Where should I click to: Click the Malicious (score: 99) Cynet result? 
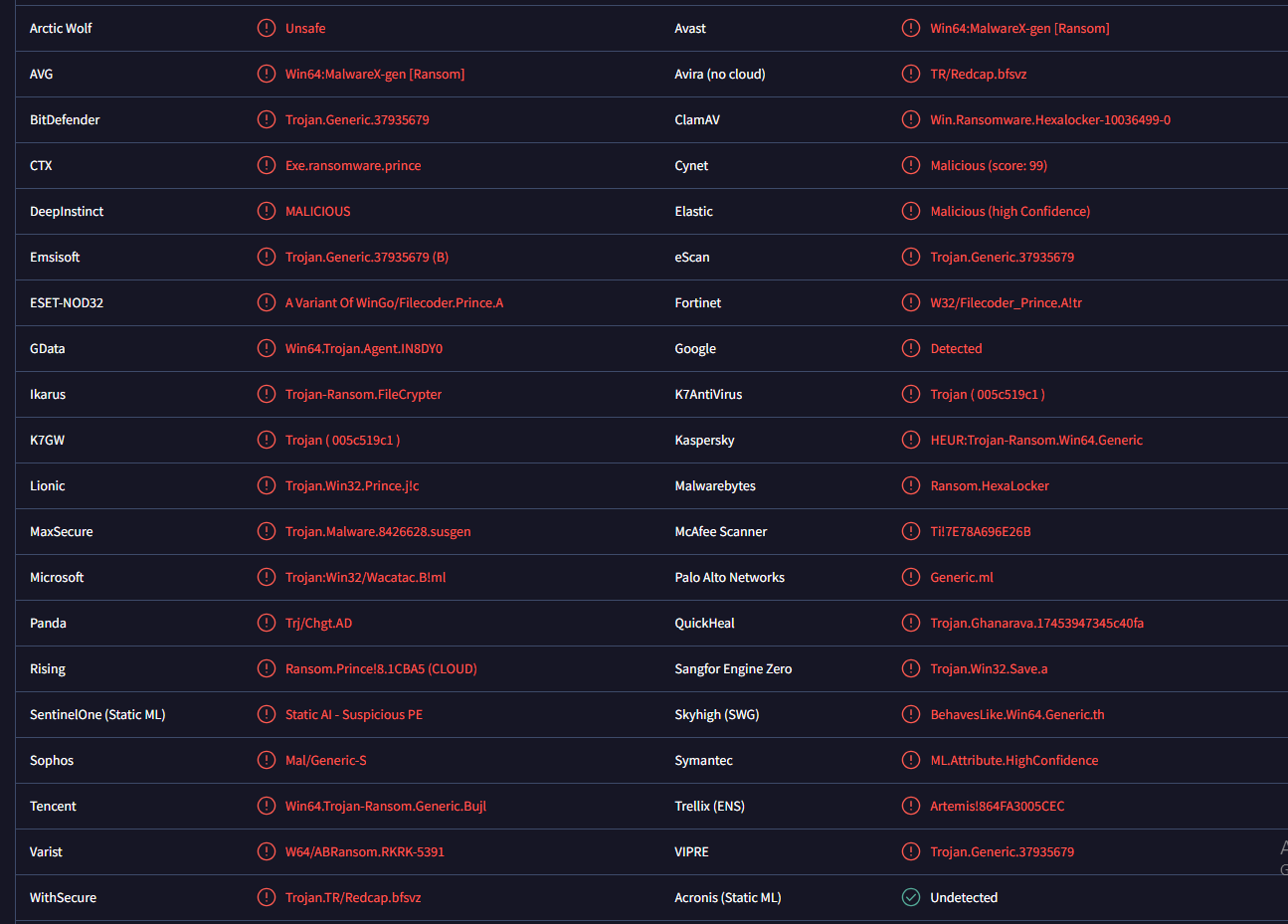click(x=989, y=165)
